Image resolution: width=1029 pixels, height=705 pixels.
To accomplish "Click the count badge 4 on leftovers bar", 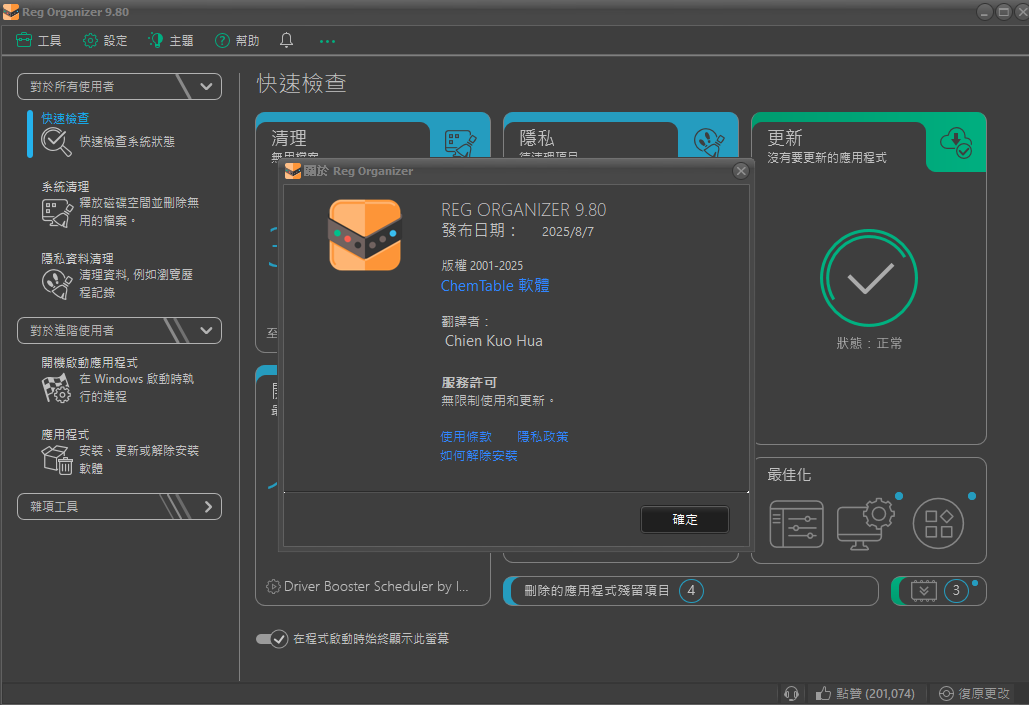I will pos(691,591).
